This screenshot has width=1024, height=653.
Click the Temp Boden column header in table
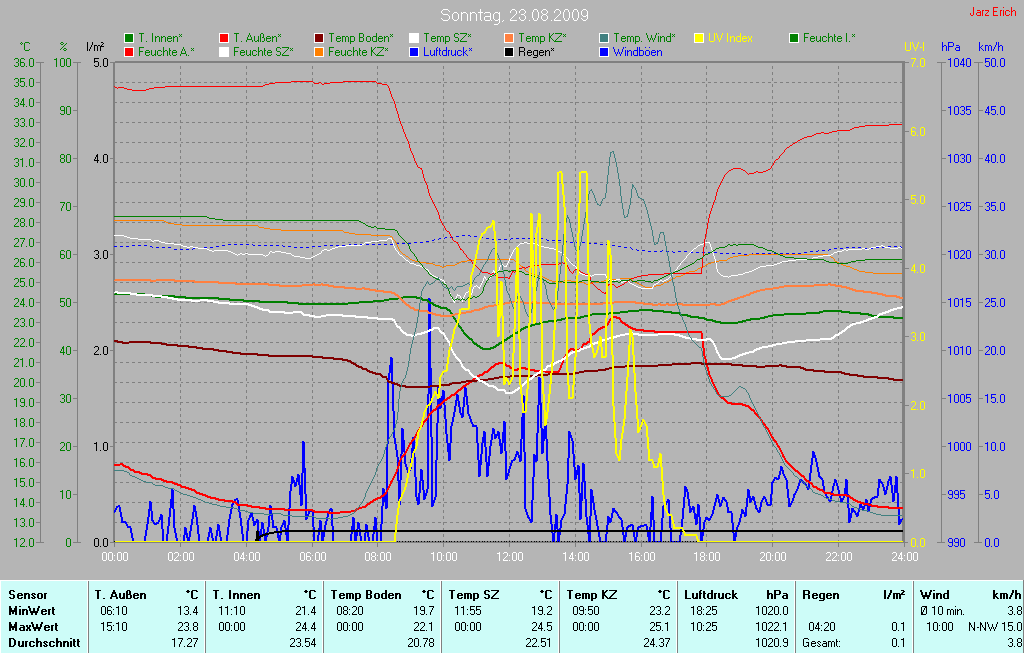[x=366, y=595]
